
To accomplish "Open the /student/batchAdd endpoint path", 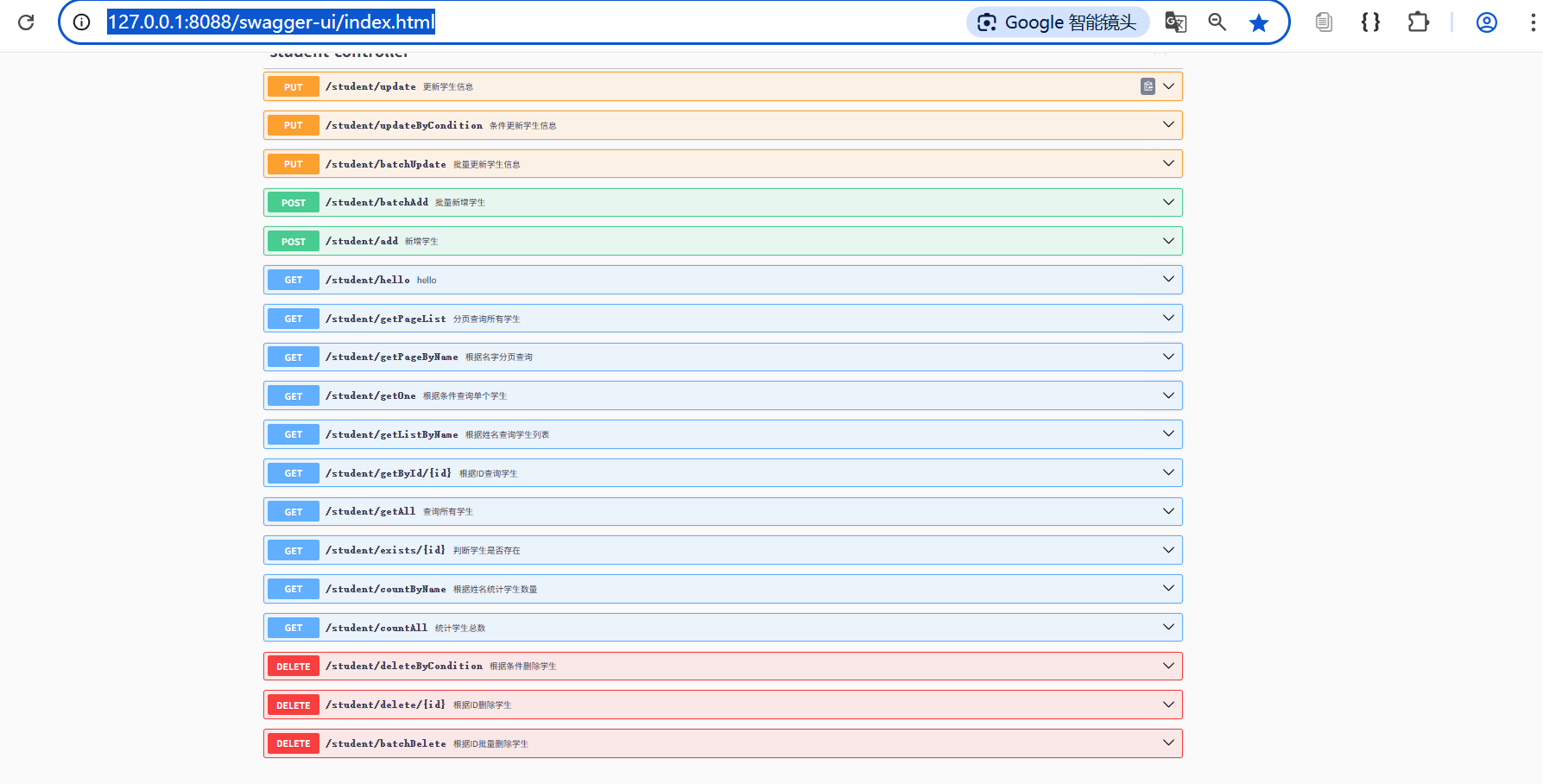I will (x=376, y=202).
